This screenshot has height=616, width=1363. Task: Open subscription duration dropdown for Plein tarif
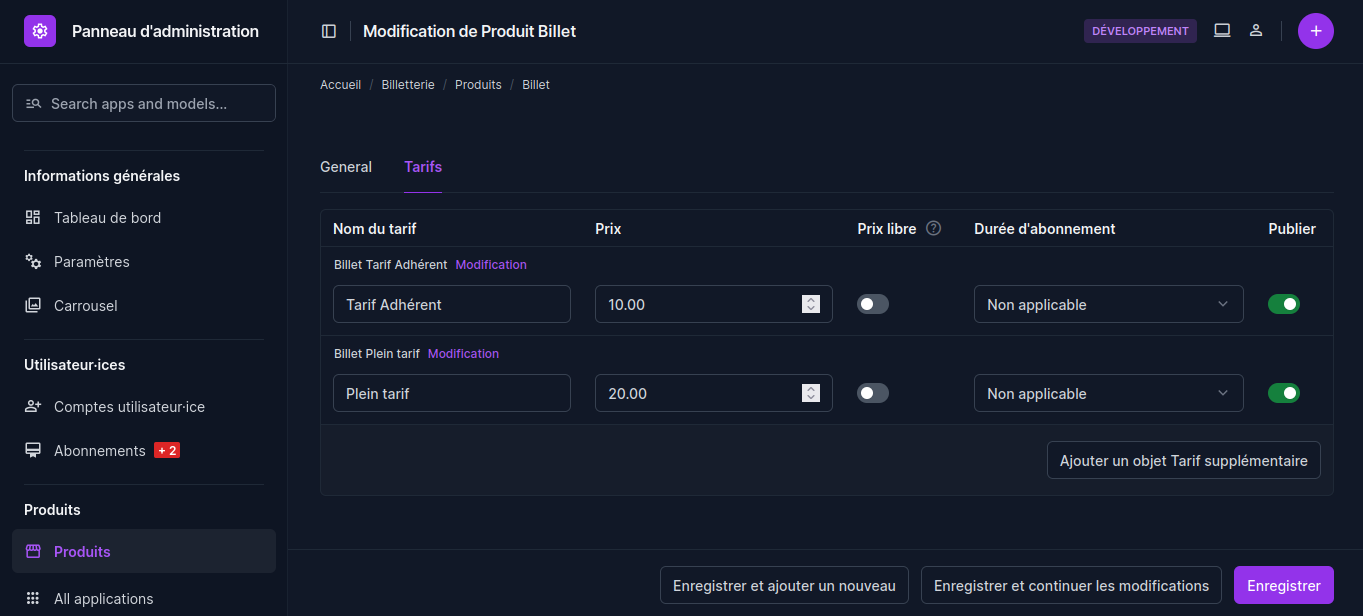point(1108,393)
